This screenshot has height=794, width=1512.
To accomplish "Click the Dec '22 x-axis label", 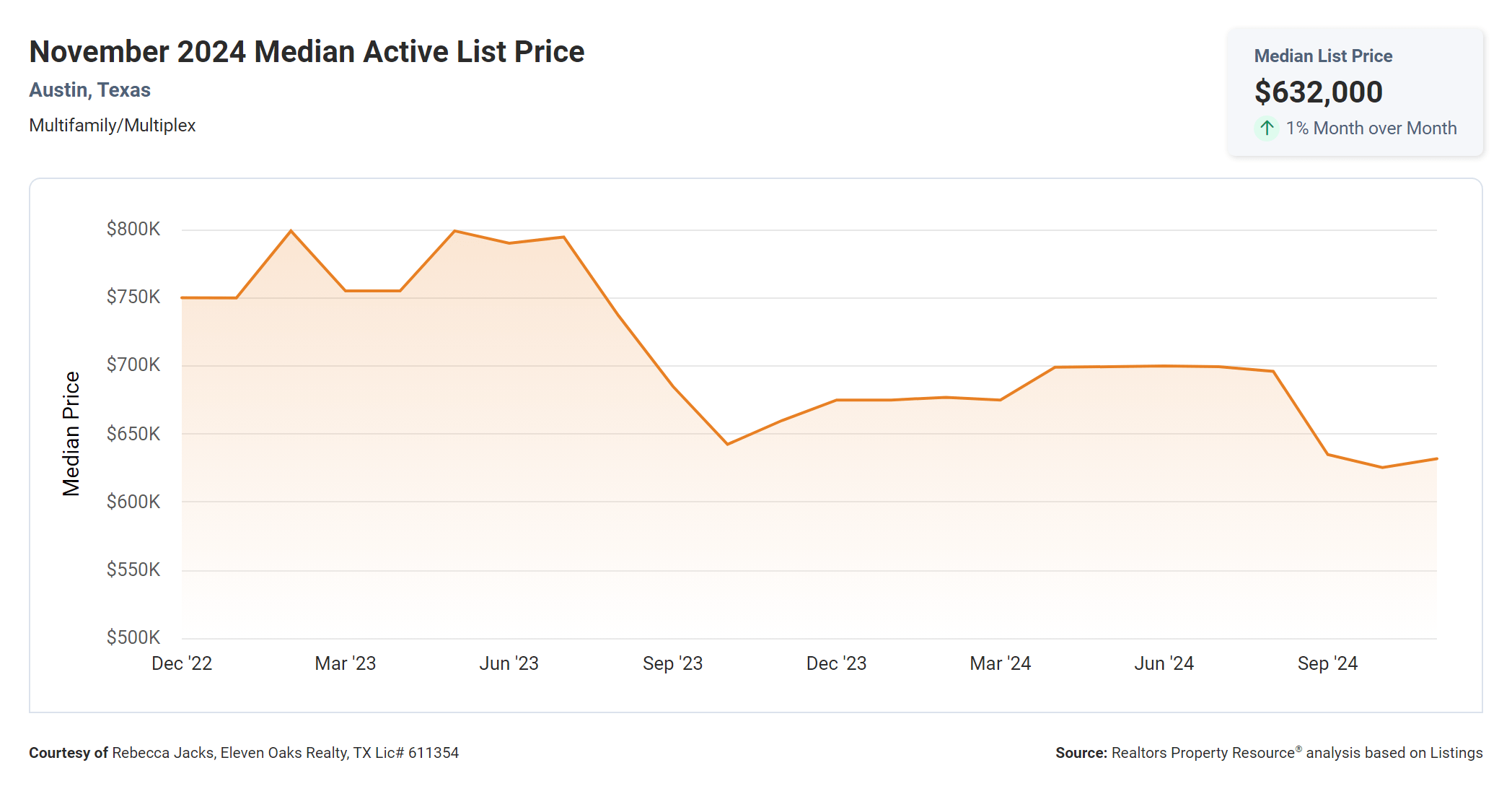I will click(x=182, y=663).
